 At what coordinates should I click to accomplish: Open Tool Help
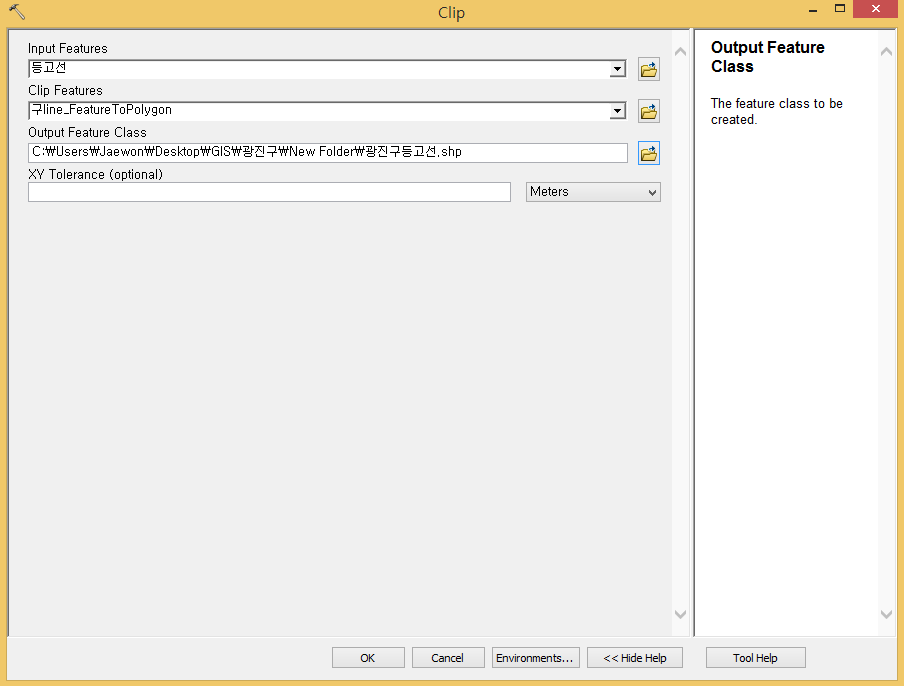(x=755, y=658)
